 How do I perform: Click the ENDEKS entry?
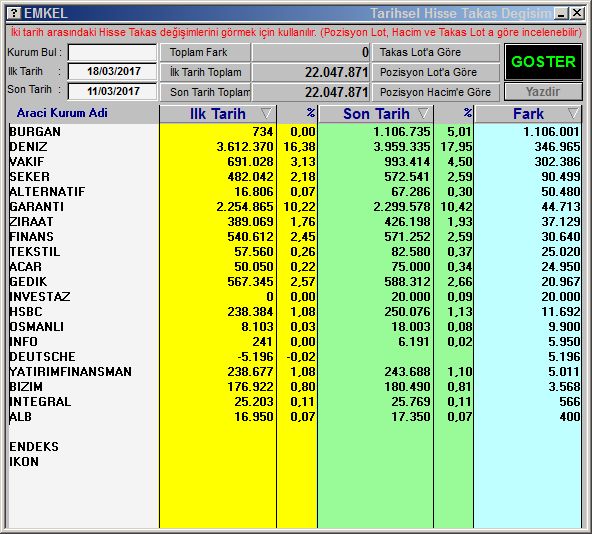34,447
